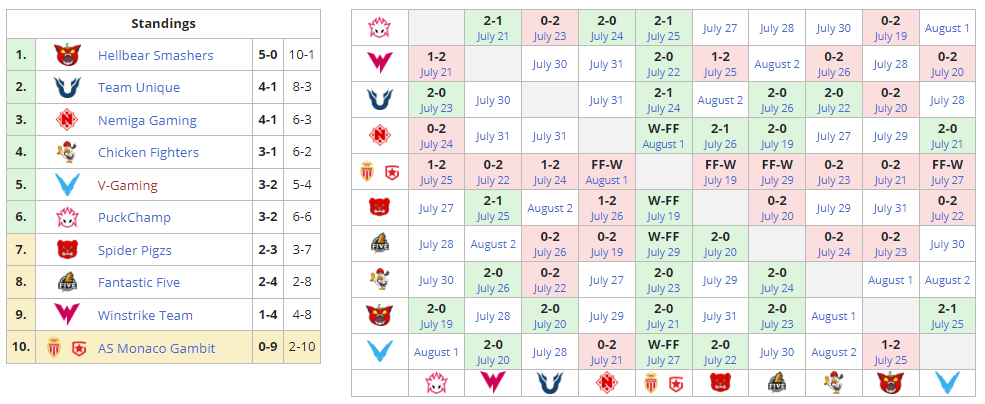Screen dimensions: 985x404
Task: Go to the PuckChamp team link
Action: coord(134,217)
